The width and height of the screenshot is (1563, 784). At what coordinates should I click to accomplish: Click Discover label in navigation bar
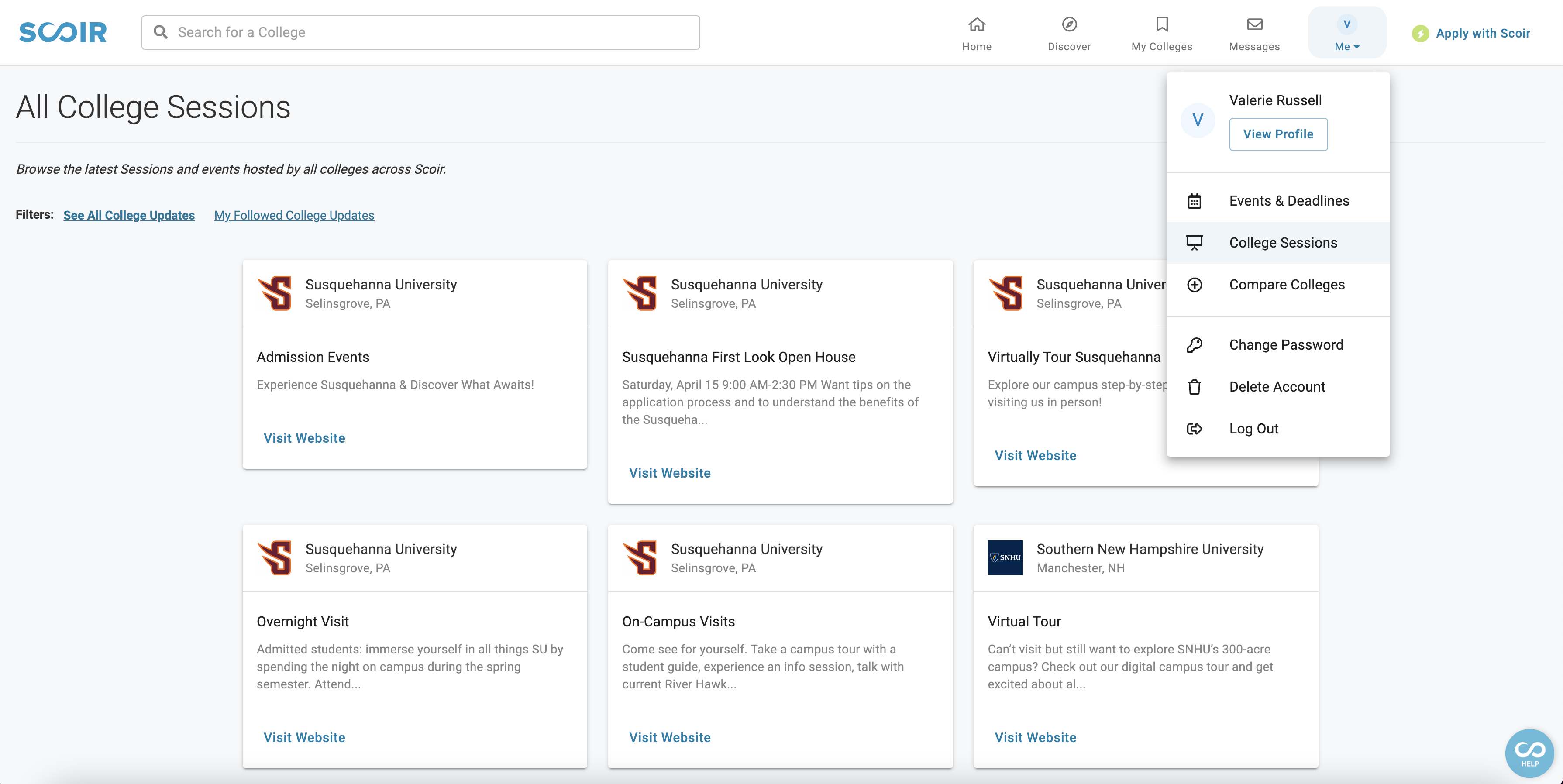[x=1069, y=47]
